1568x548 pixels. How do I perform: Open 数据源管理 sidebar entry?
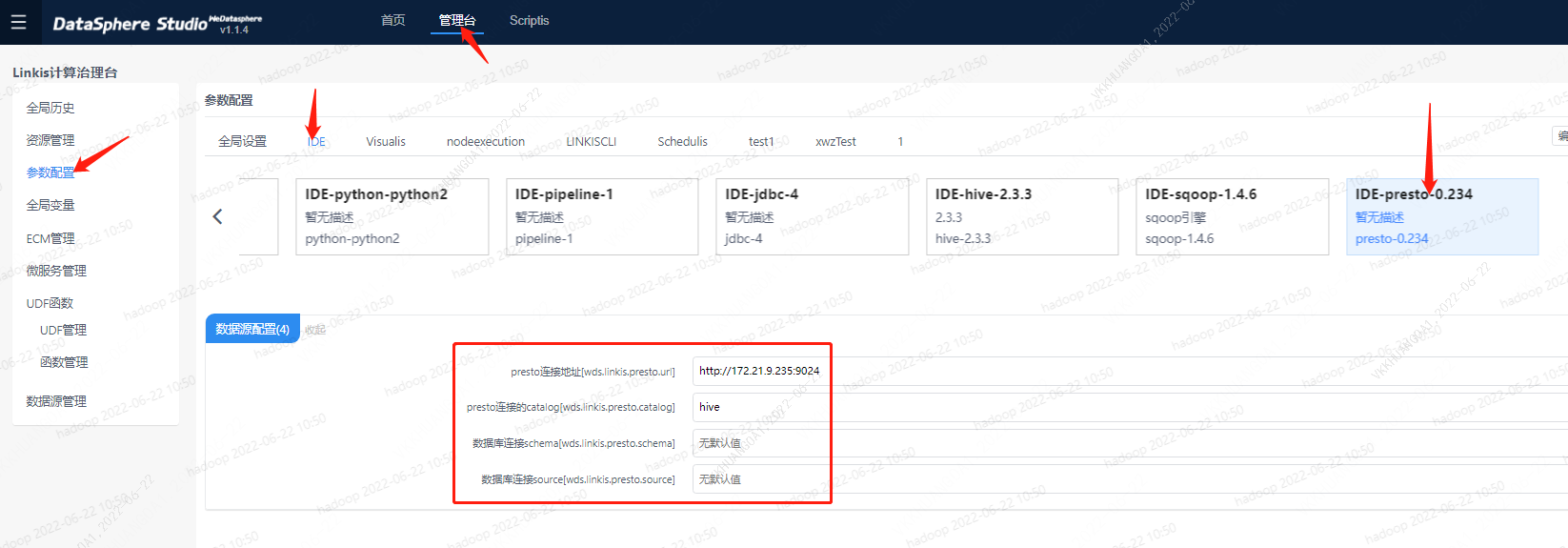[x=56, y=401]
